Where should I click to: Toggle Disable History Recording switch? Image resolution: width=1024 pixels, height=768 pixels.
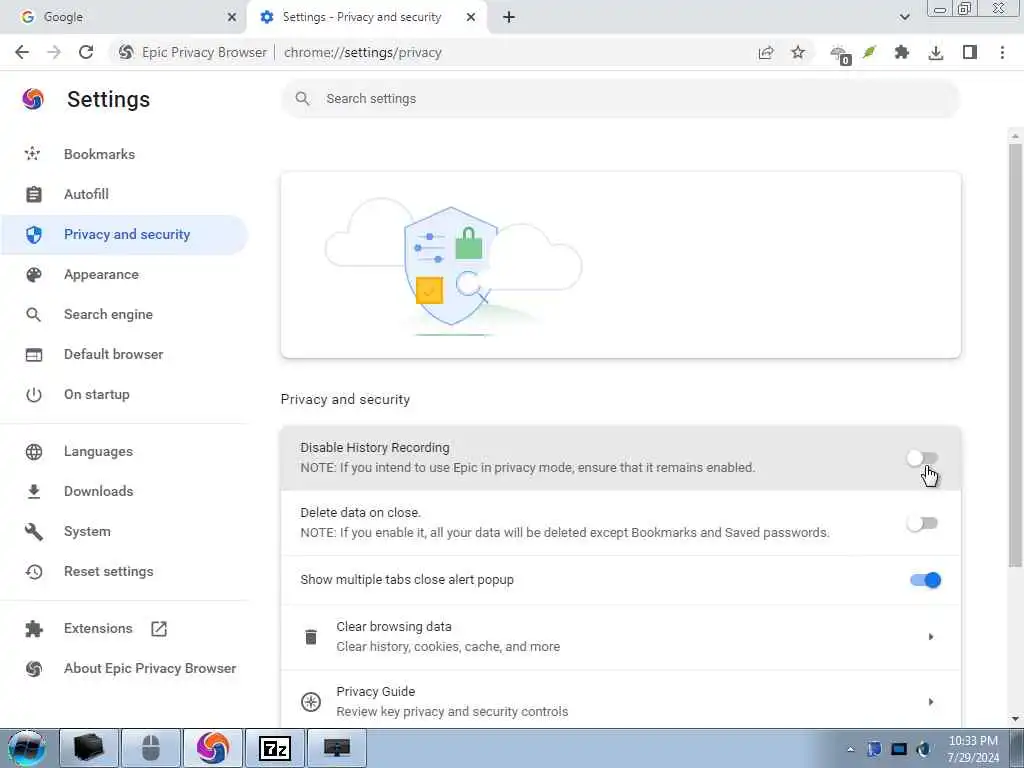pos(923,458)
